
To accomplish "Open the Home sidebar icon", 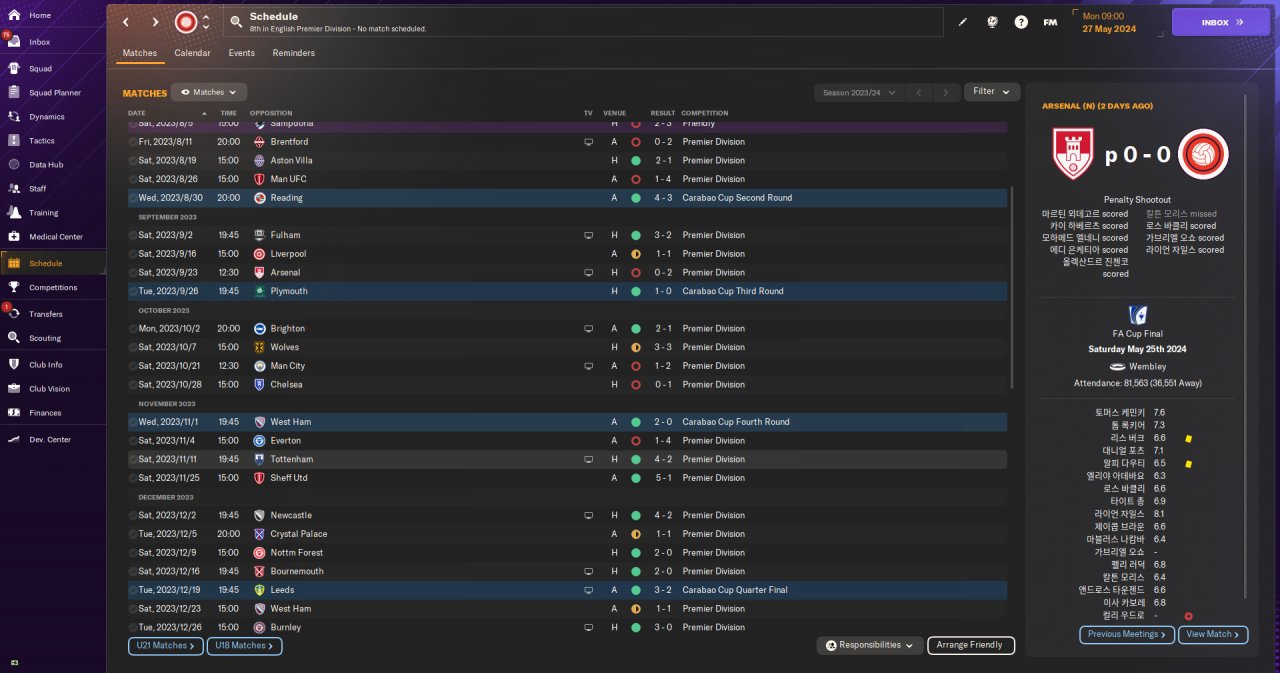I will 14,15.
